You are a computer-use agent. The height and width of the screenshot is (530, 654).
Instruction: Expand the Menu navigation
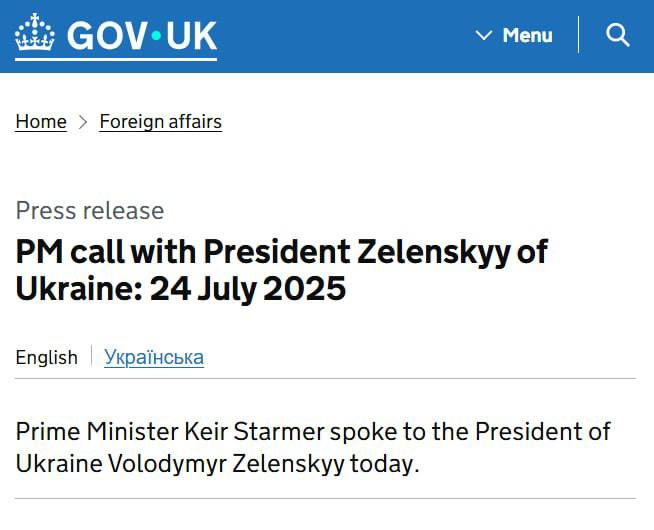pos(514,35)
